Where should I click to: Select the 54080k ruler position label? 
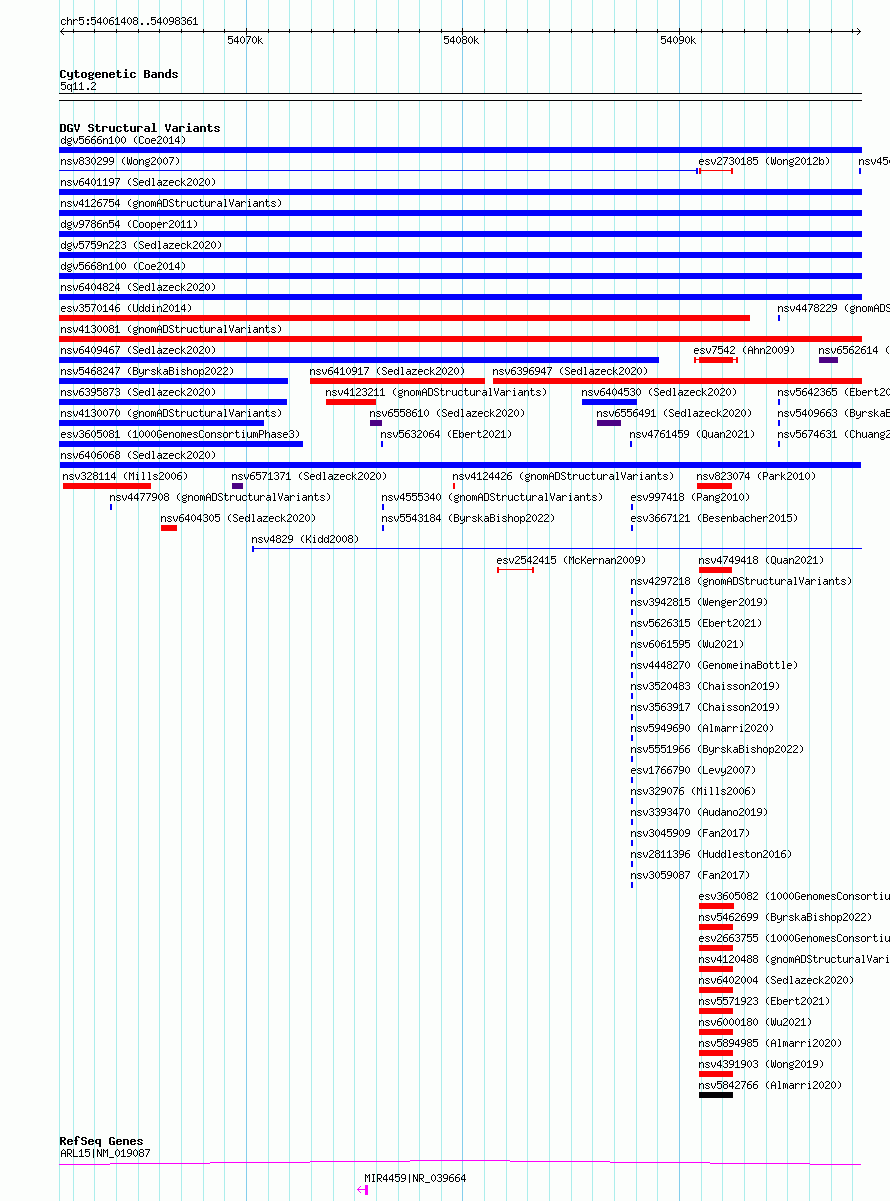pos(461,40)
